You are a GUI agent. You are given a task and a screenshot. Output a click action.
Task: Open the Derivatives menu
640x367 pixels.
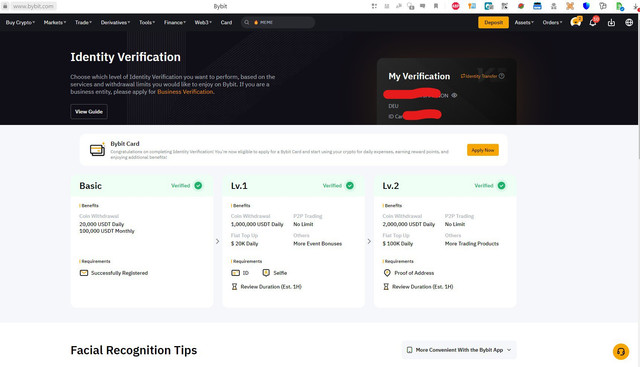point(115,22)
